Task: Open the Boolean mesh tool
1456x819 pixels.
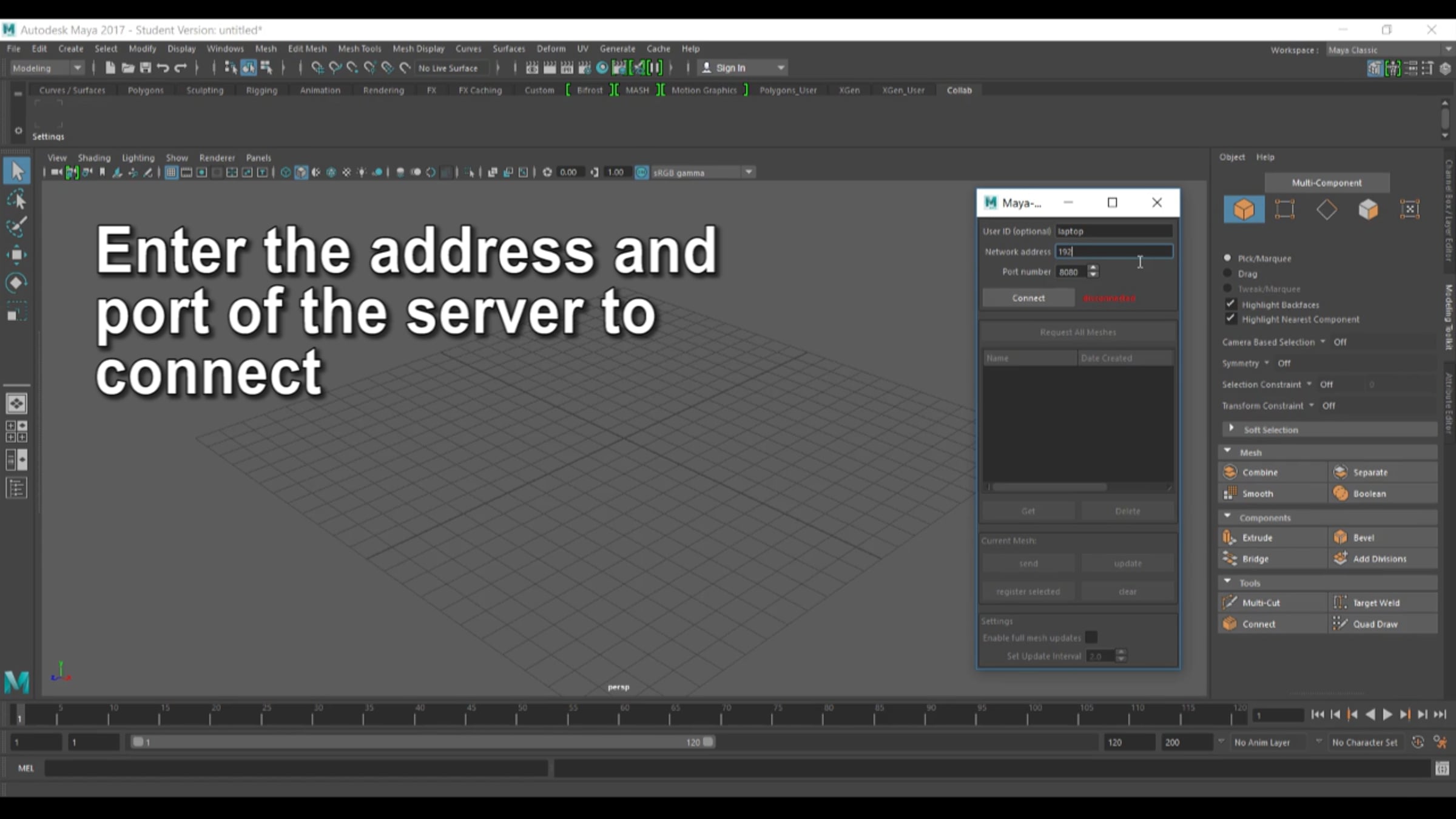Action: tap(1383, 494)
